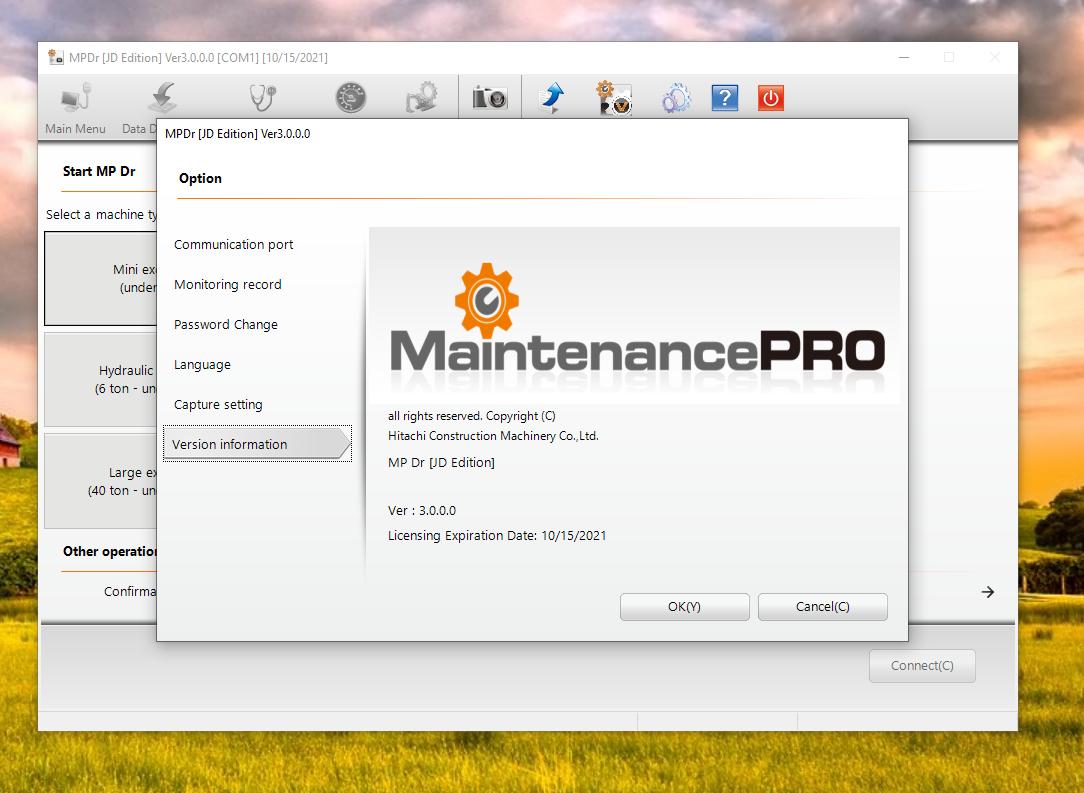The image size is (1084, 793).
Task: Select Version information option
Action: pyautogui.click(x=257, y=444)
